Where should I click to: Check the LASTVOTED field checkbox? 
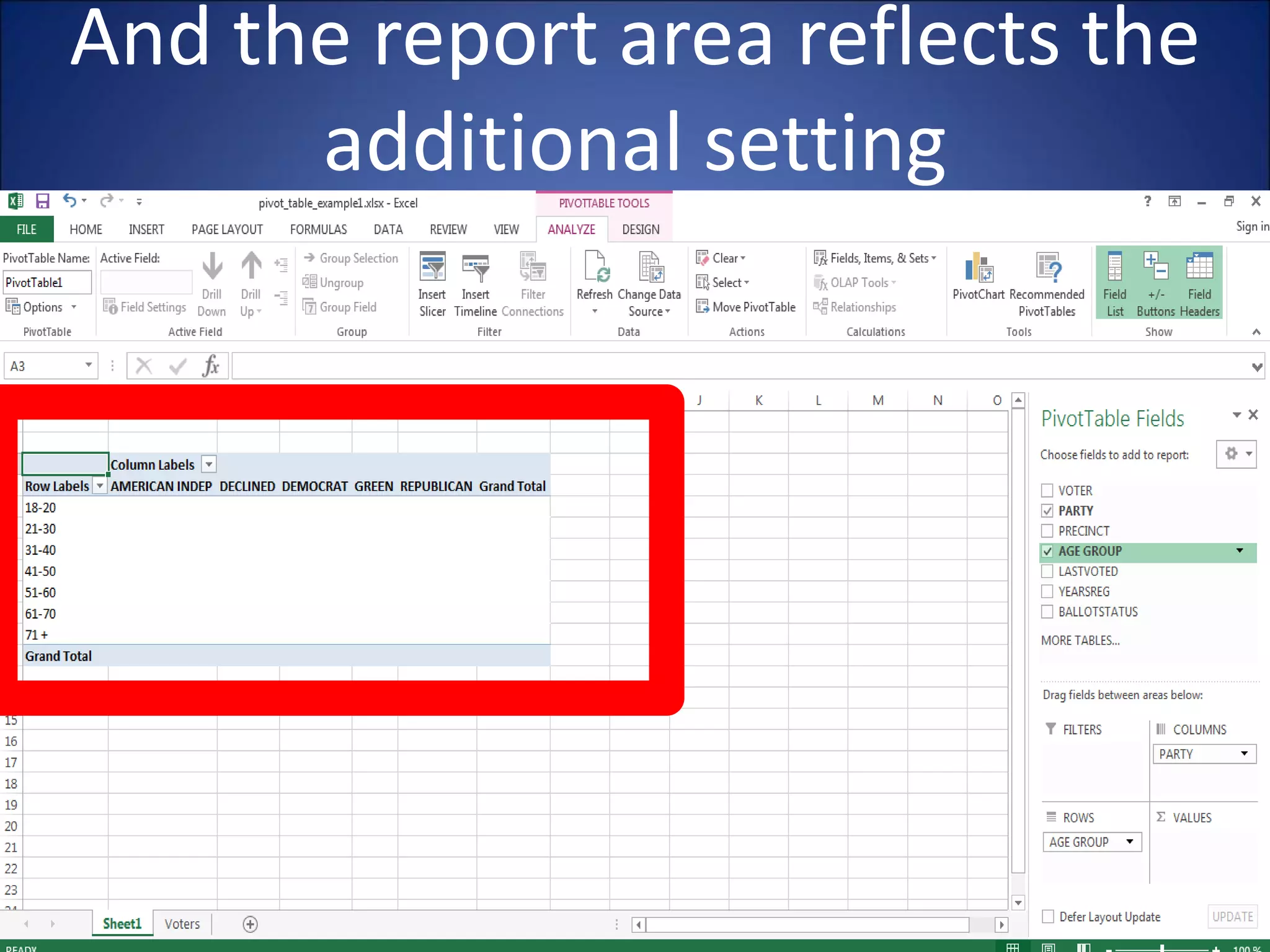[1047, 571]
